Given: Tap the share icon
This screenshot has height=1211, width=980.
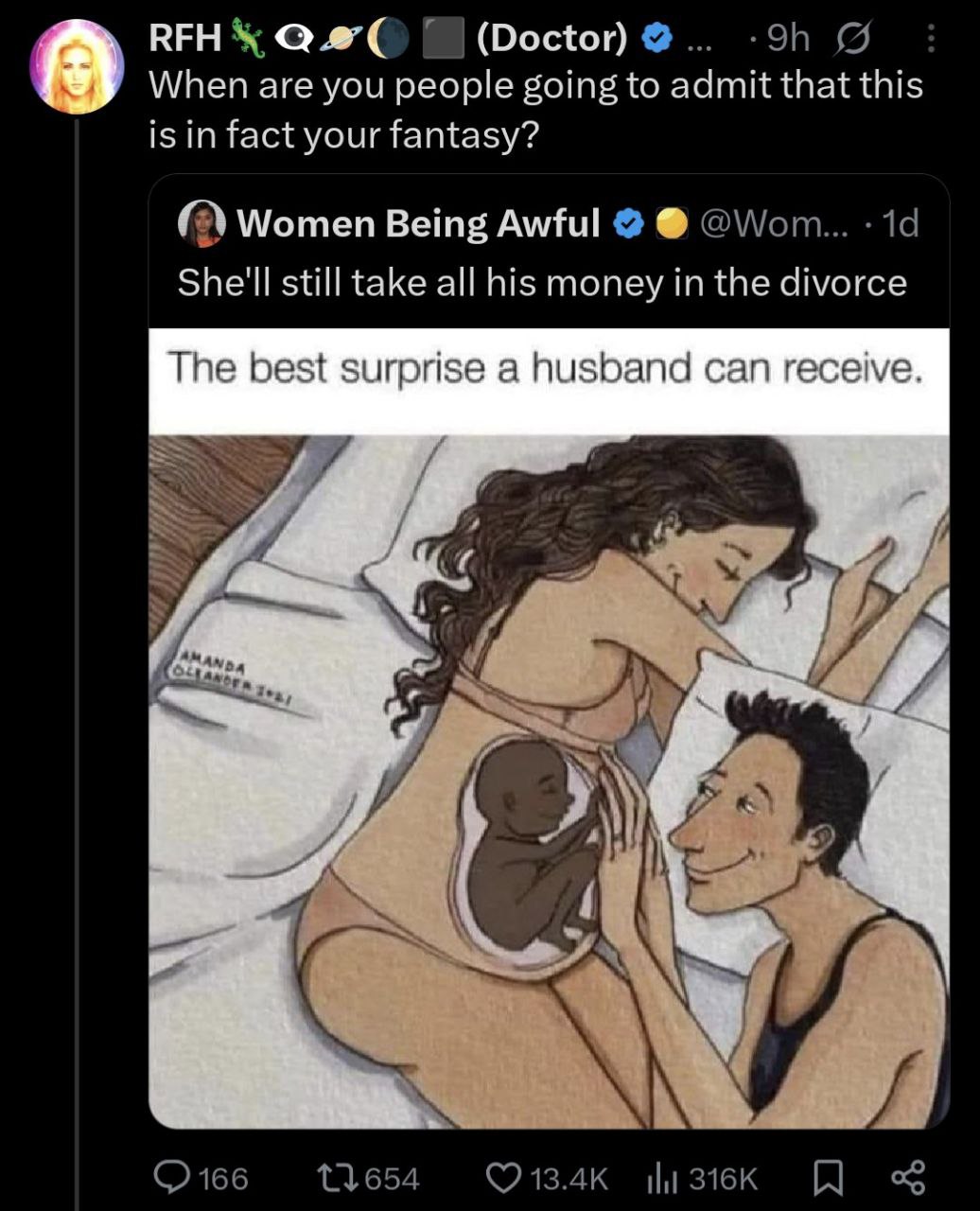Looking at the screenshot, I should click(908, 1178).
